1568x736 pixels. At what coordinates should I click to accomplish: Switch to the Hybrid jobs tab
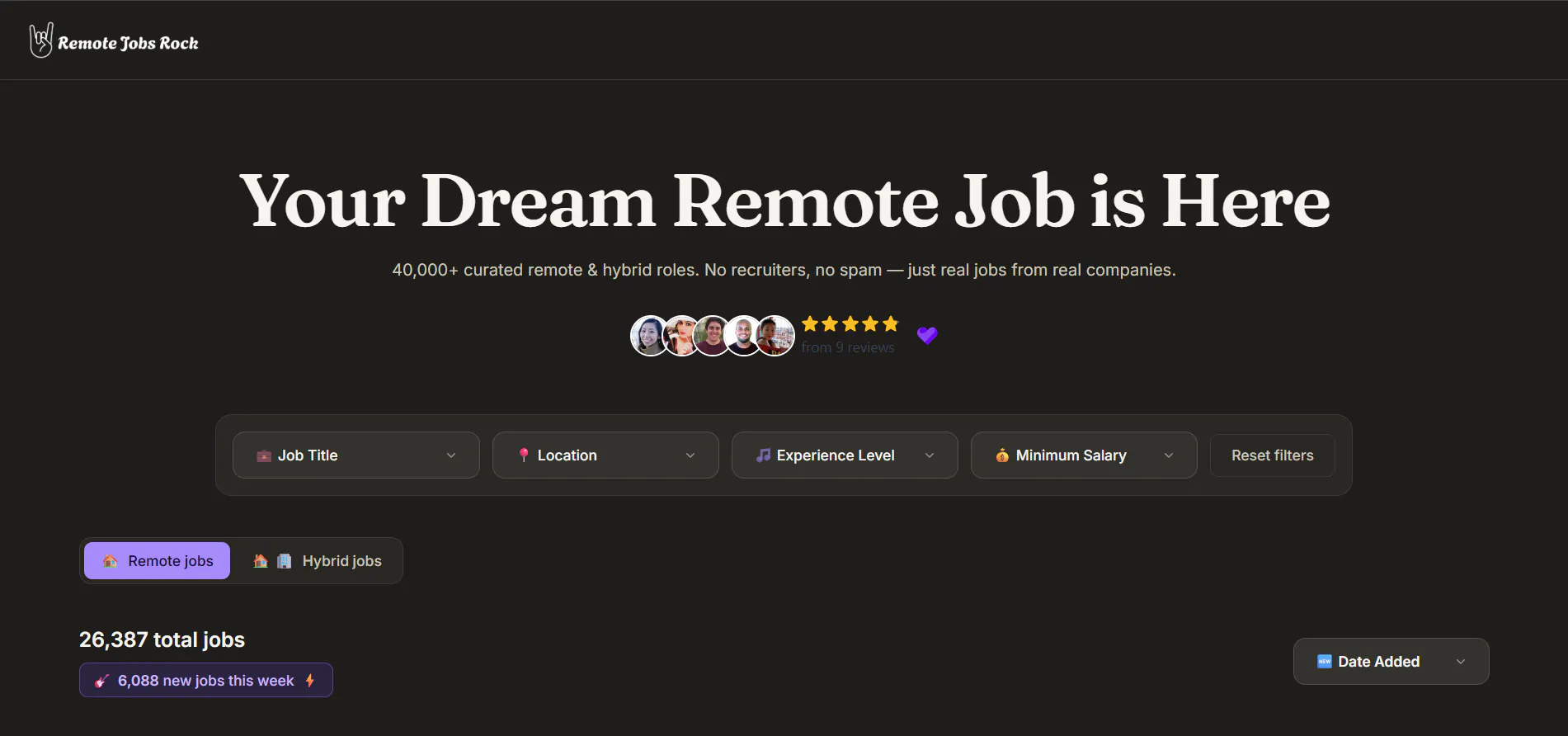[318, 561]
